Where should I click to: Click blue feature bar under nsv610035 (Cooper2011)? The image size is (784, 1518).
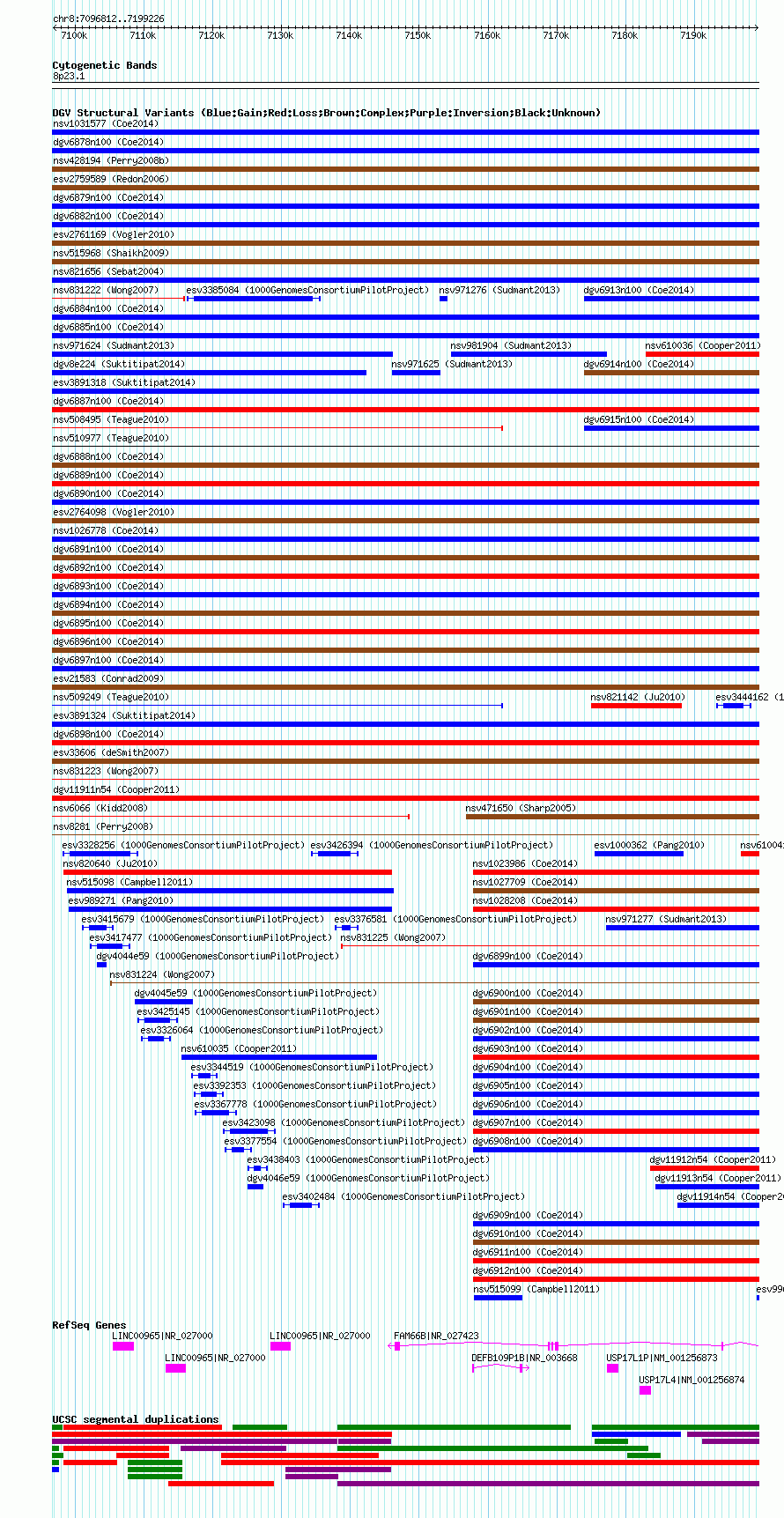[x=279, y=1057]
